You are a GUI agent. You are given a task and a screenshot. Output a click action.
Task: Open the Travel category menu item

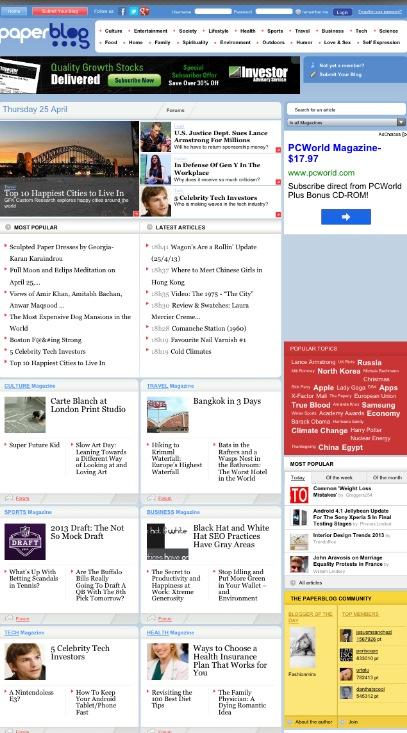pos(302,31)
